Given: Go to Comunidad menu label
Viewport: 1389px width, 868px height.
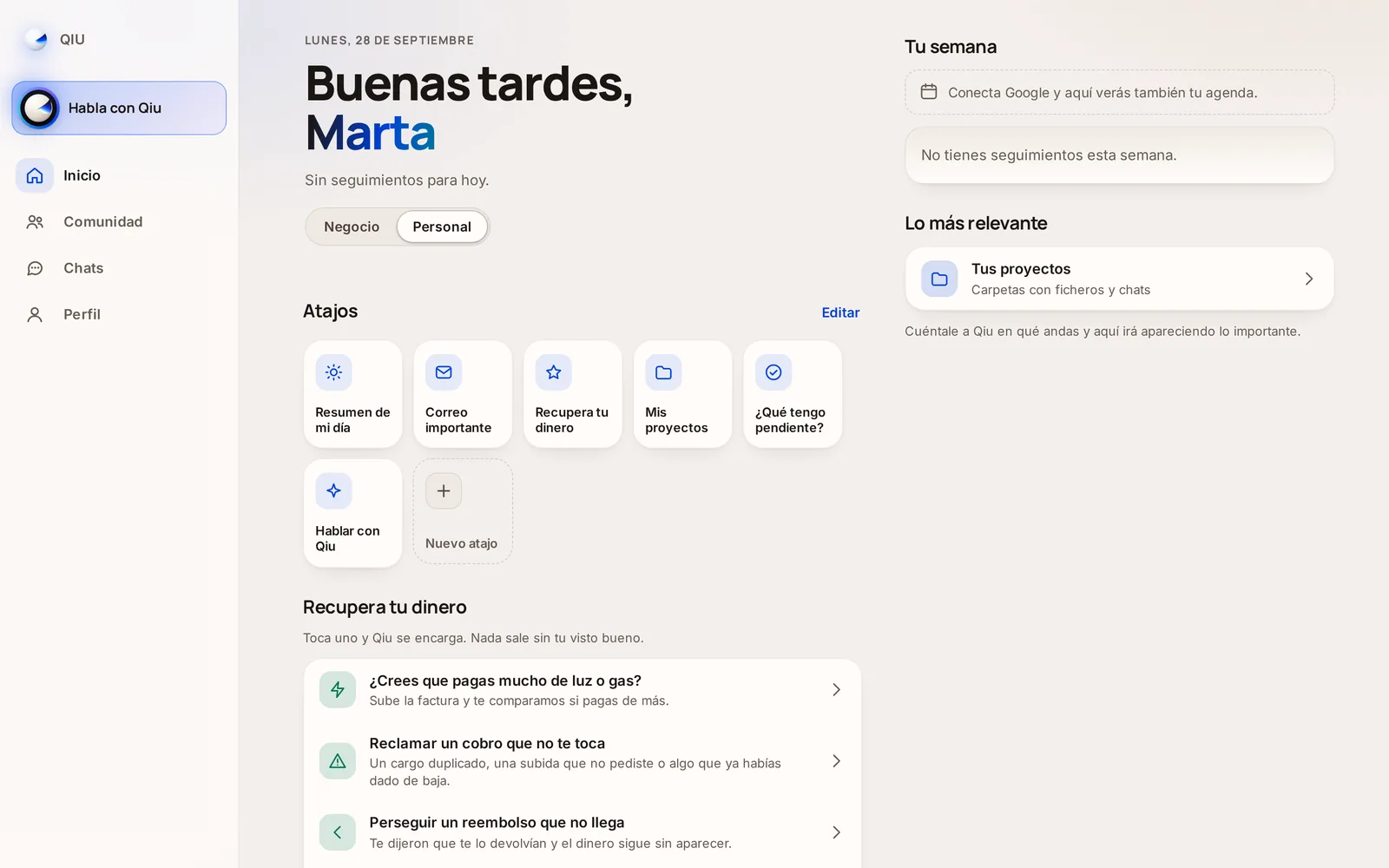Looking at the screenshot, I should click(103, 222).
